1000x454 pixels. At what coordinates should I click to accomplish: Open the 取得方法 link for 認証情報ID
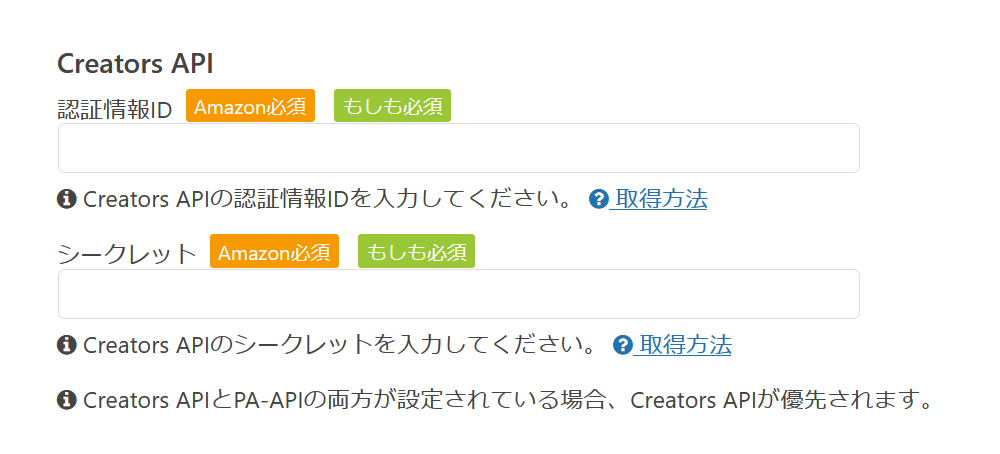pos(661,199)
